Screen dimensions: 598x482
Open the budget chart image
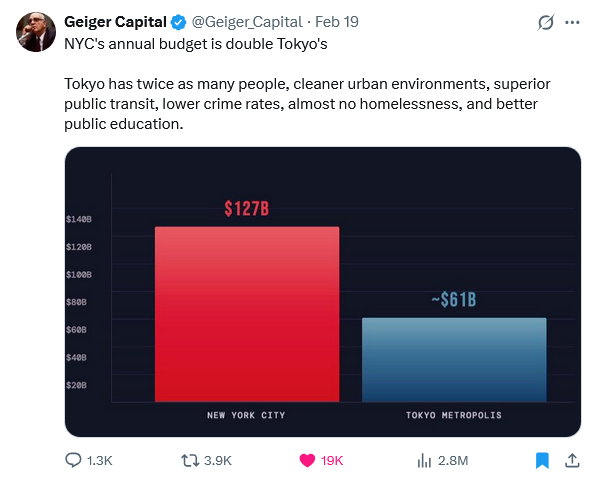click(x=323, y=292)
